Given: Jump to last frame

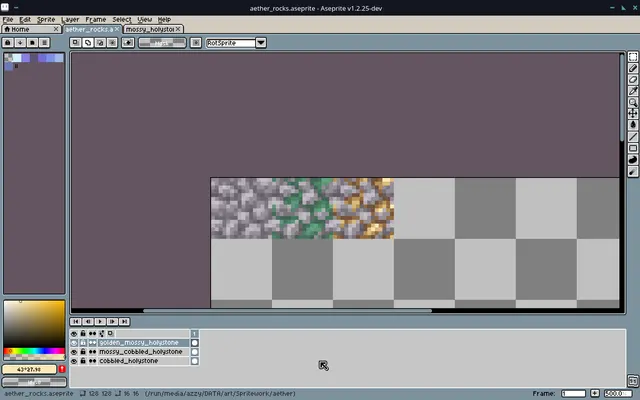Looking at the screenshot, I should pos(124,322).
